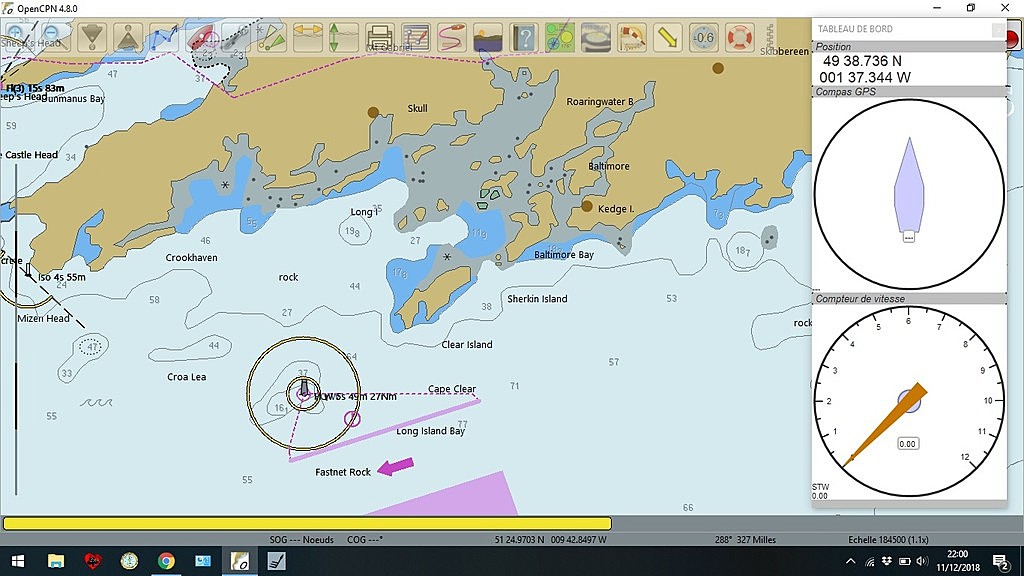Click the Zoom In toolbar icon
Screen dimensions: 1024x576
17,36
